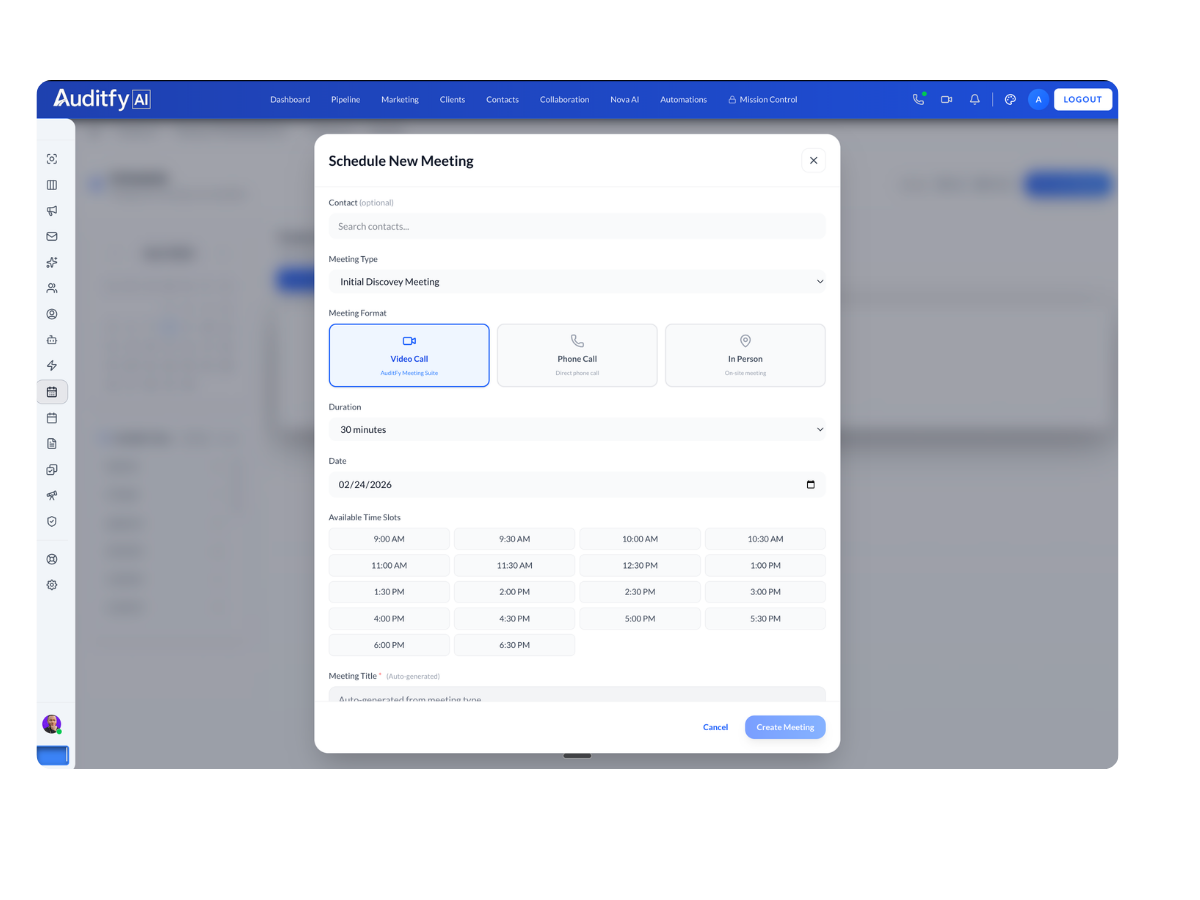The width and height of the screenshot is (1200, 900).
Task: Open the Duration dropdown
Action: [x=577, y=430]
